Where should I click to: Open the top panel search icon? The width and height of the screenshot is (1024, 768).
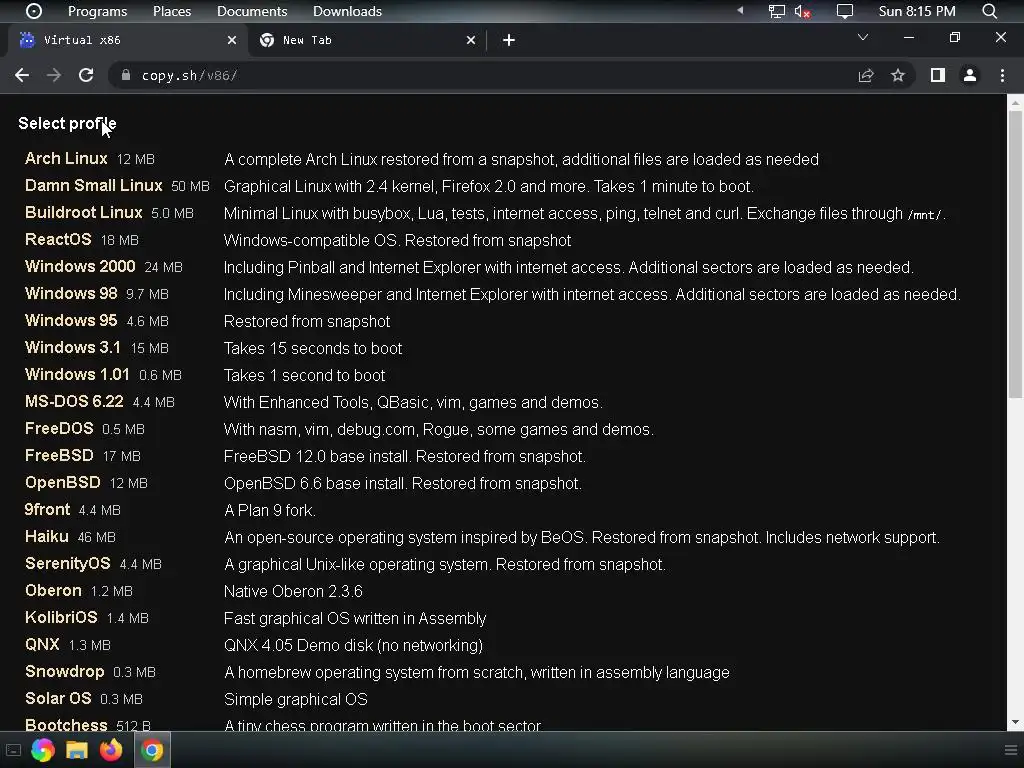coord(989,11)
